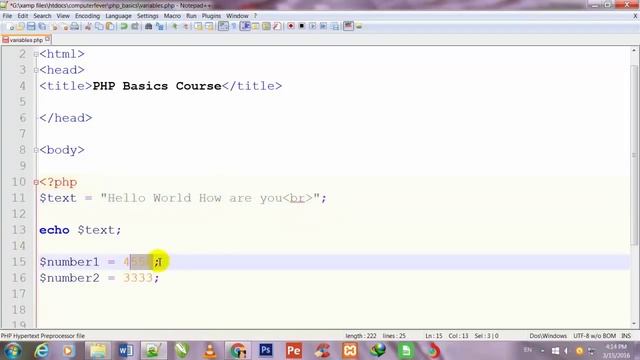
Task: Start macro recording with the red dot
Action: pos(291,27)
